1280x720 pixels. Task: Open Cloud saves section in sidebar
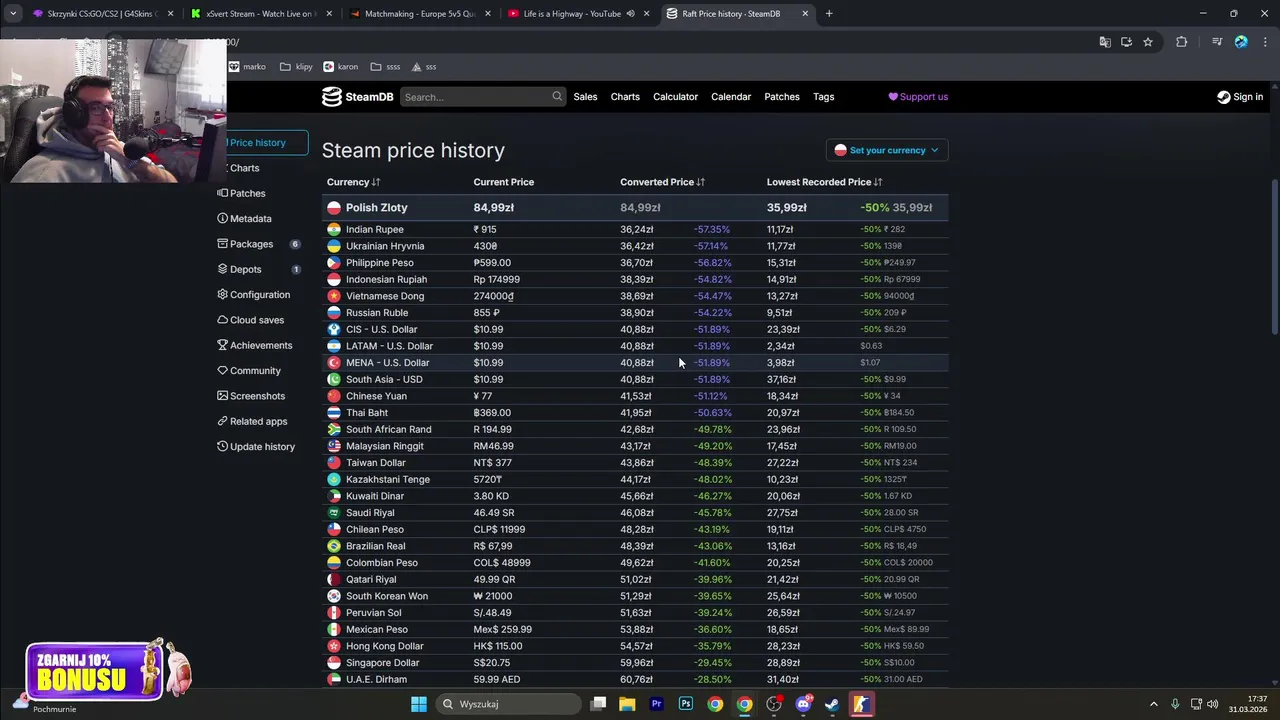252,320
